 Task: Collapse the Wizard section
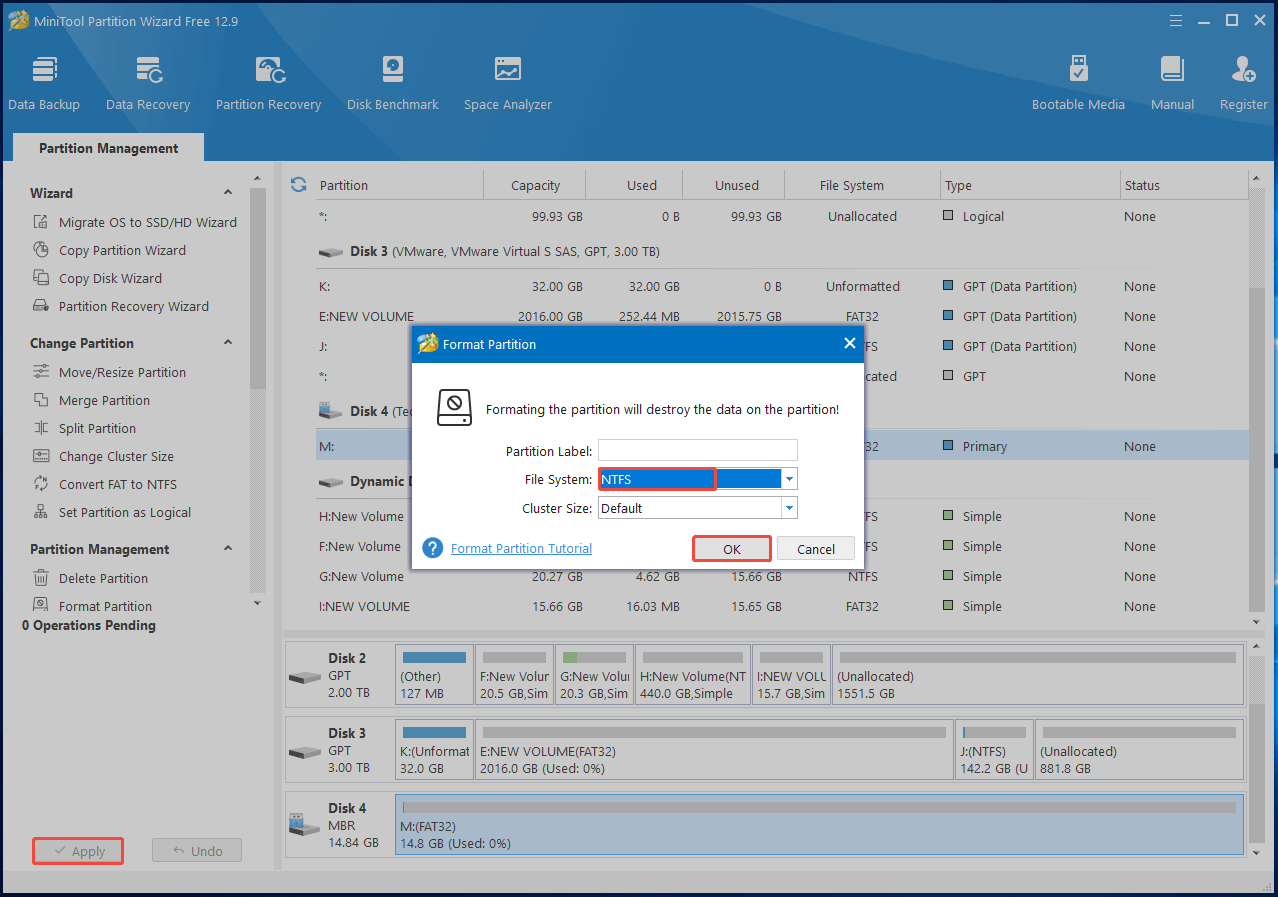(227, 193)
